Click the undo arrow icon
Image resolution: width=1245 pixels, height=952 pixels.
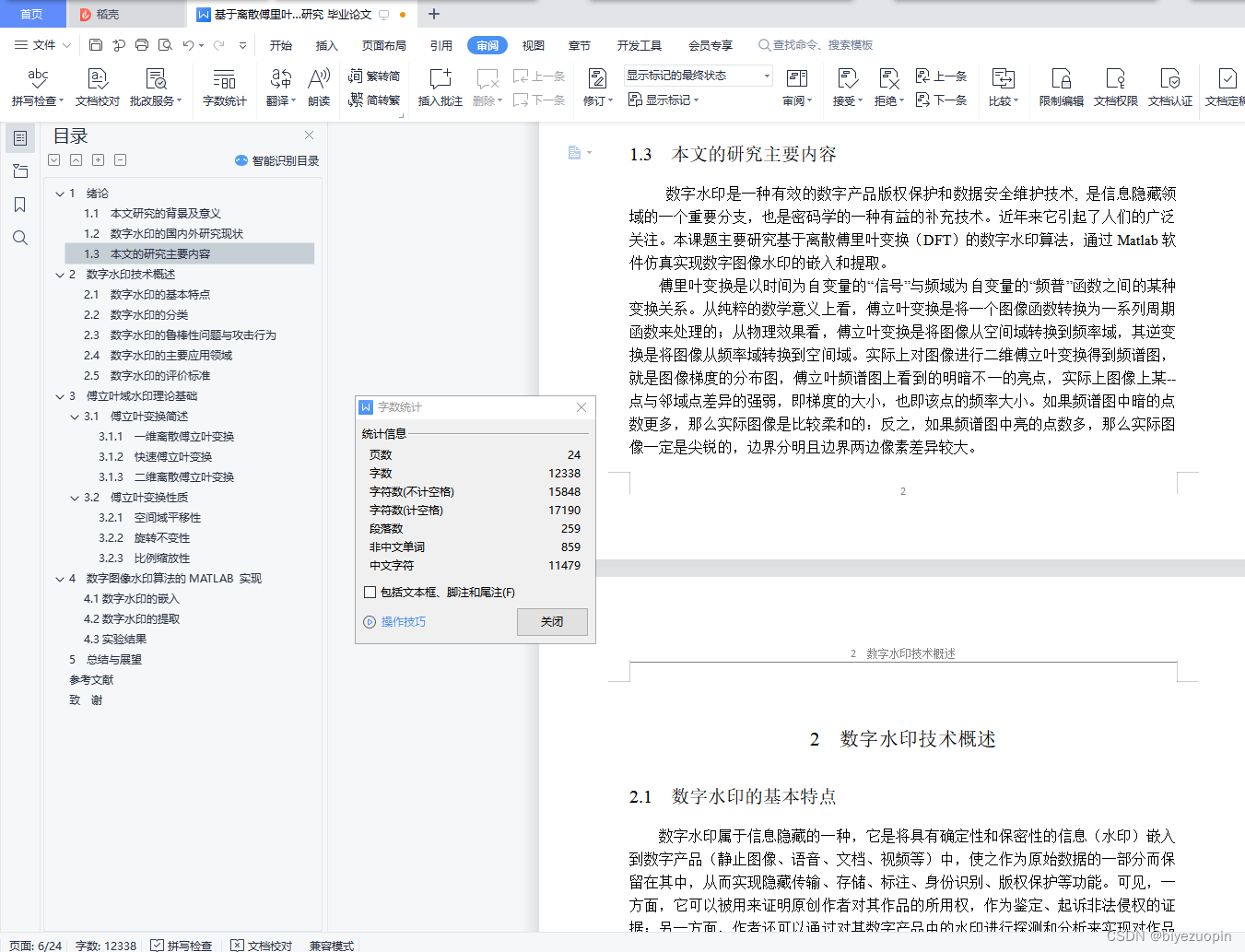188,44
